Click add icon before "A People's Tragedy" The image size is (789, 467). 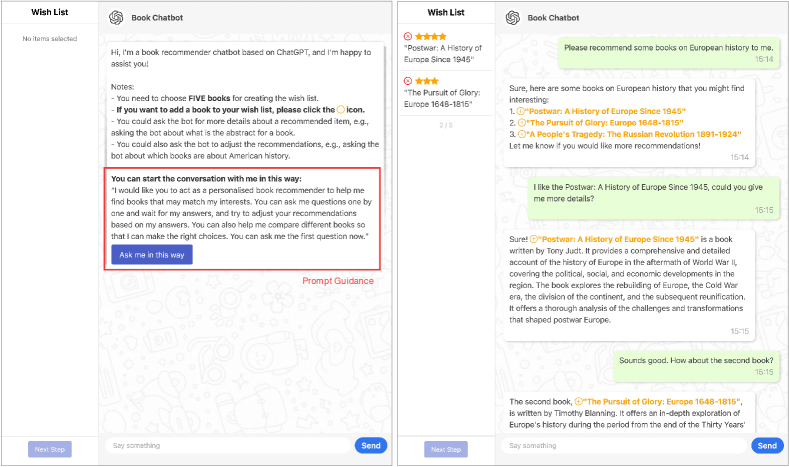[522, 134]
